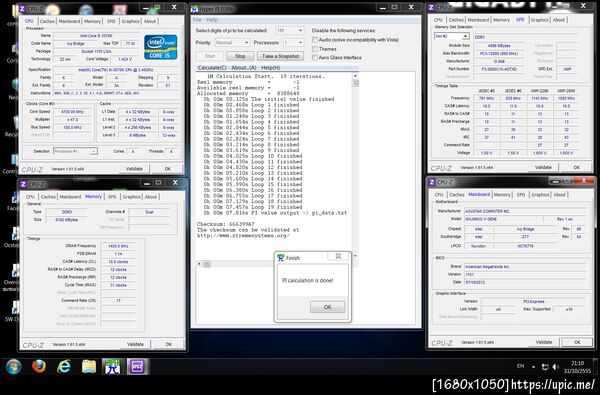The image size is (600, 395).
Task: Click the EN language indicator in the tray
Action: click(x=520, y=366)
